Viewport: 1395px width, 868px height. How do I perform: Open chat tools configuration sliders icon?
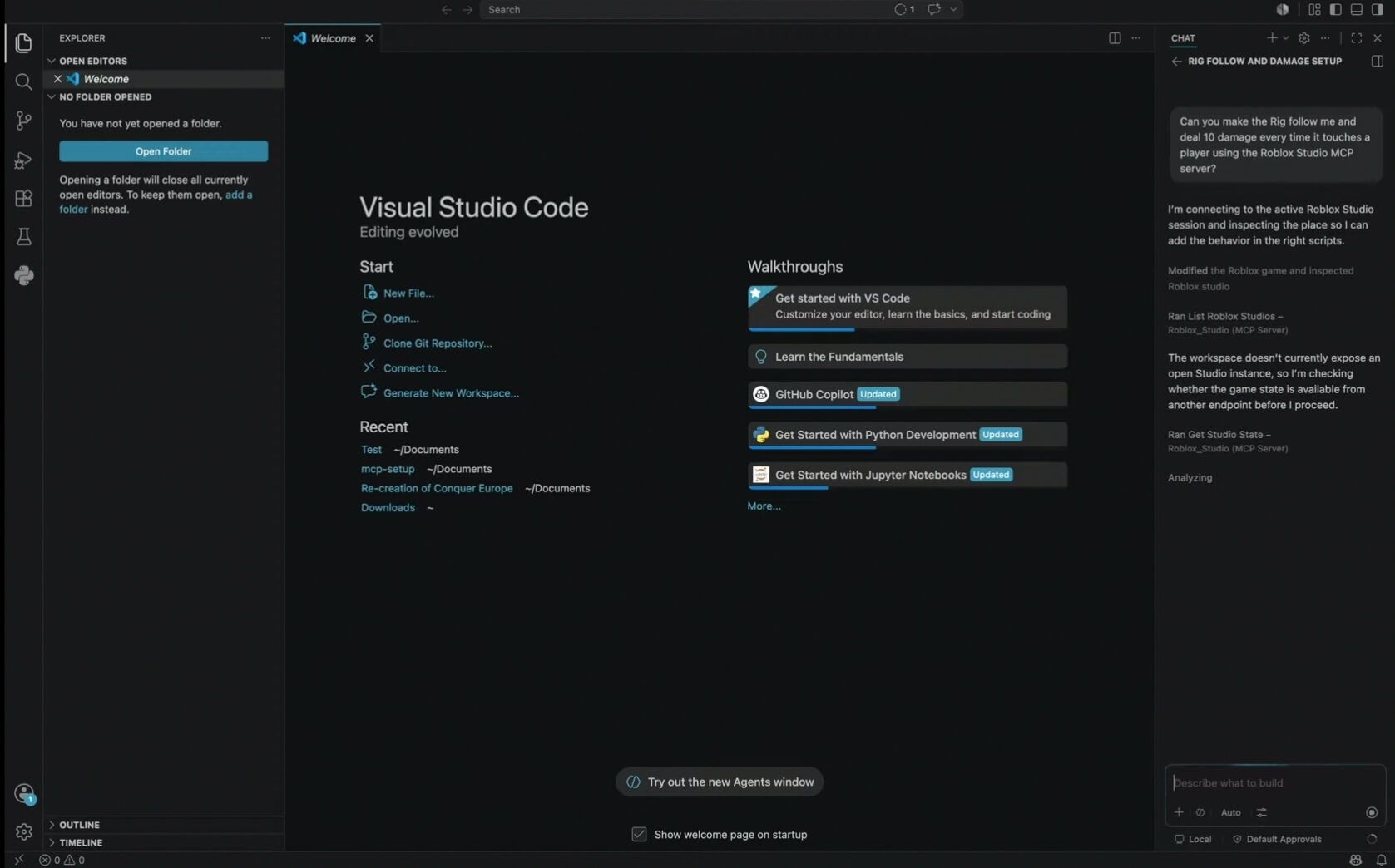pos(1262,812)
